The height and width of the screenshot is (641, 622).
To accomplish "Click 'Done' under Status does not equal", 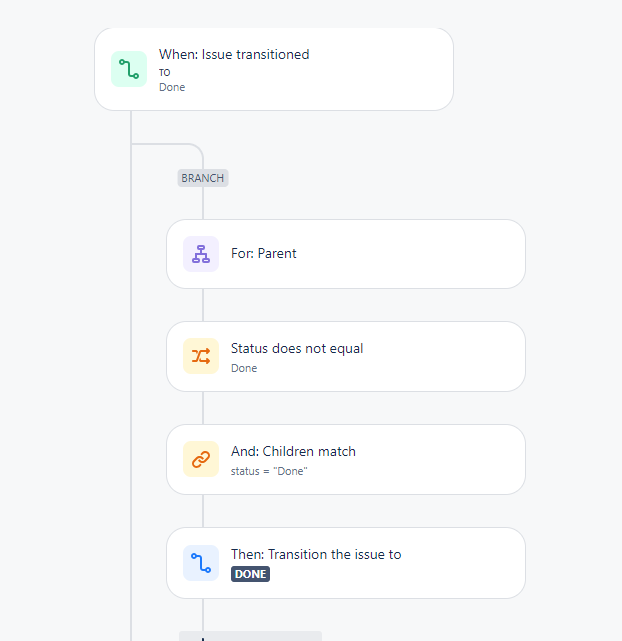I will tap(244, 368).
